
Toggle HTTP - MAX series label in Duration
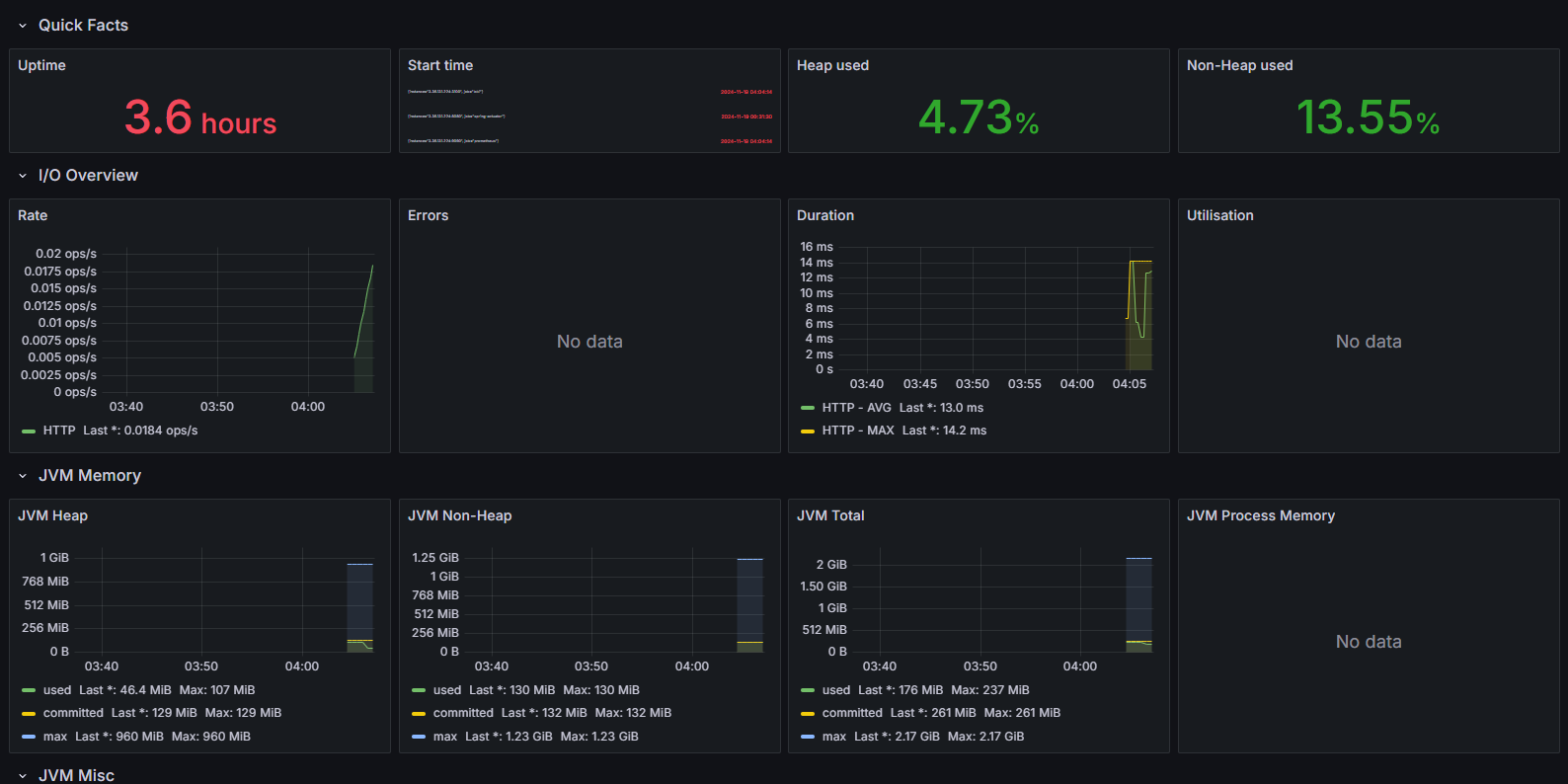point(858,431)
